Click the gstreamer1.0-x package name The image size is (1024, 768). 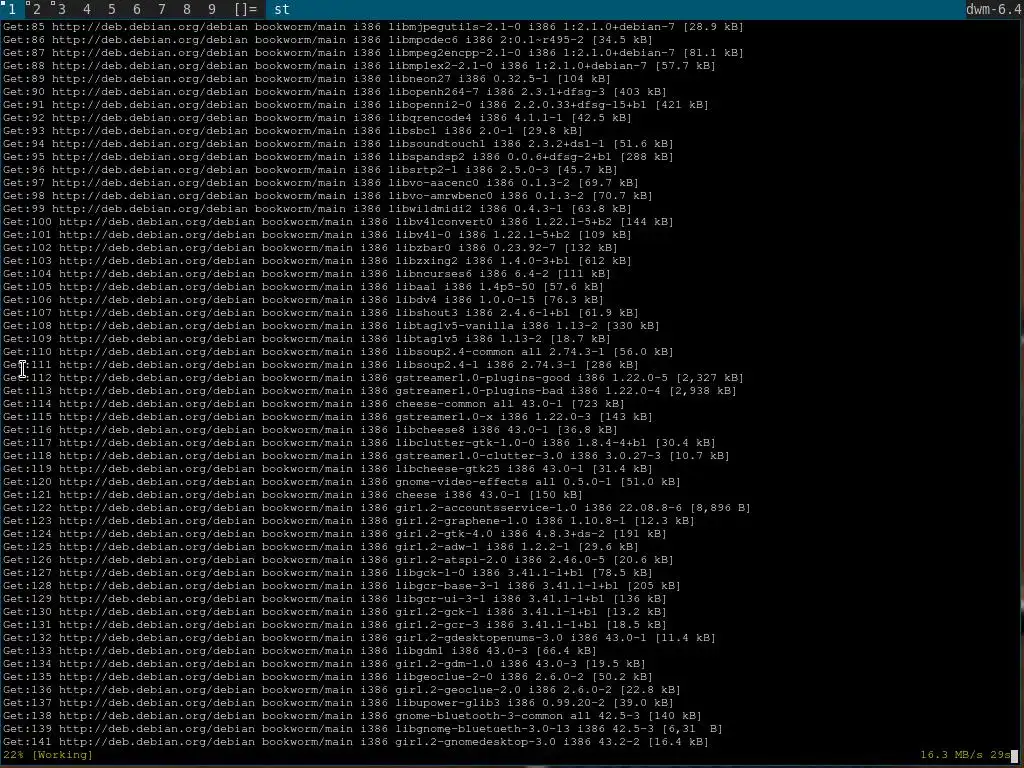point(444,417)
